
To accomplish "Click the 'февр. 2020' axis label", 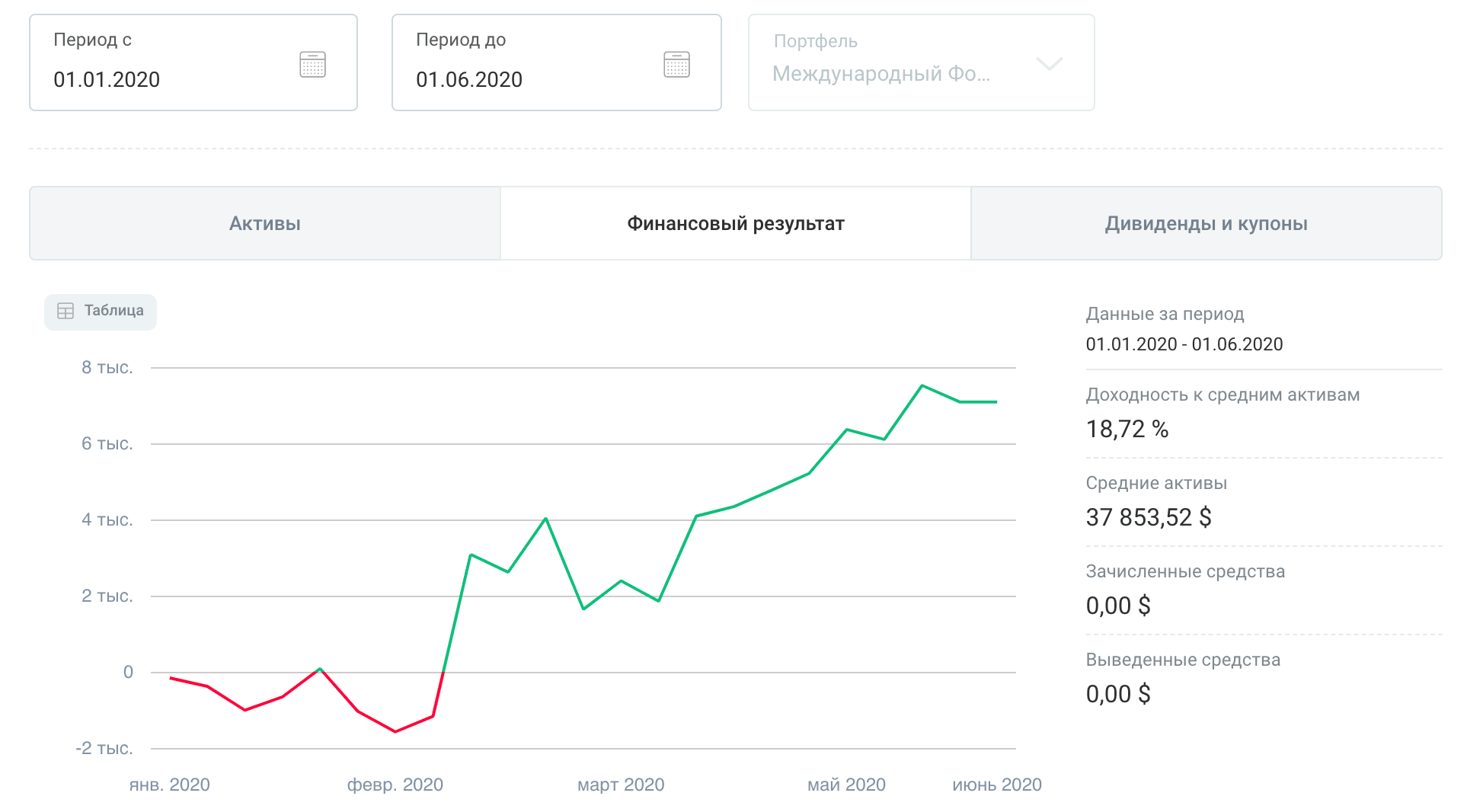I will pyautogui.click(x=395, y=785).
